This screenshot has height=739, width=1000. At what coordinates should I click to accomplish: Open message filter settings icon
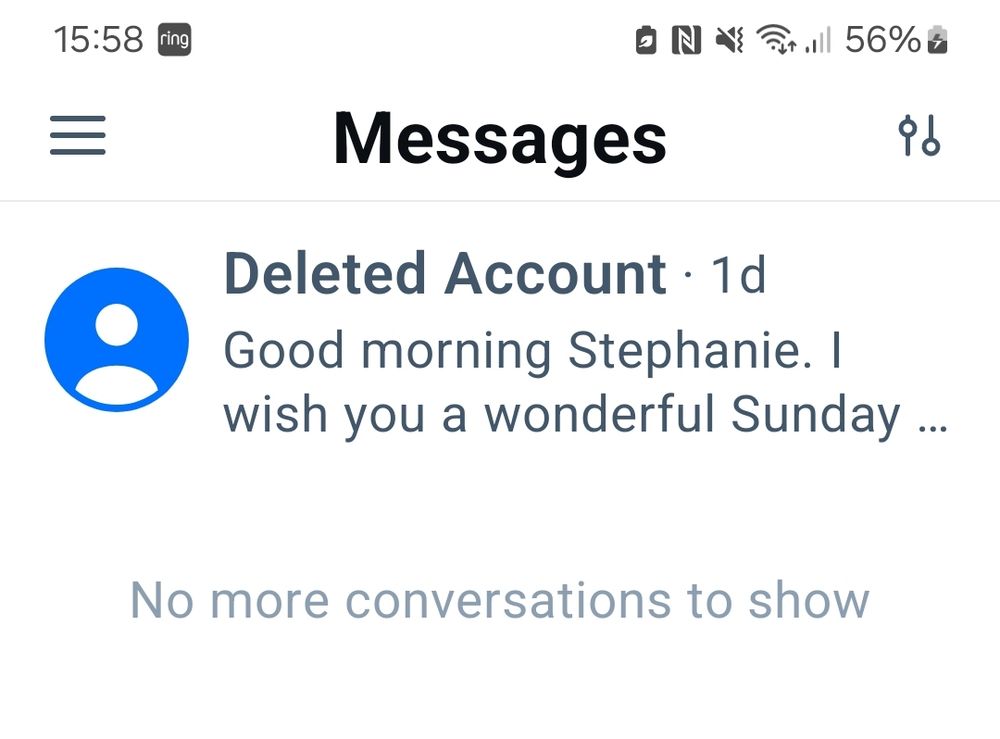click(919, 135)
